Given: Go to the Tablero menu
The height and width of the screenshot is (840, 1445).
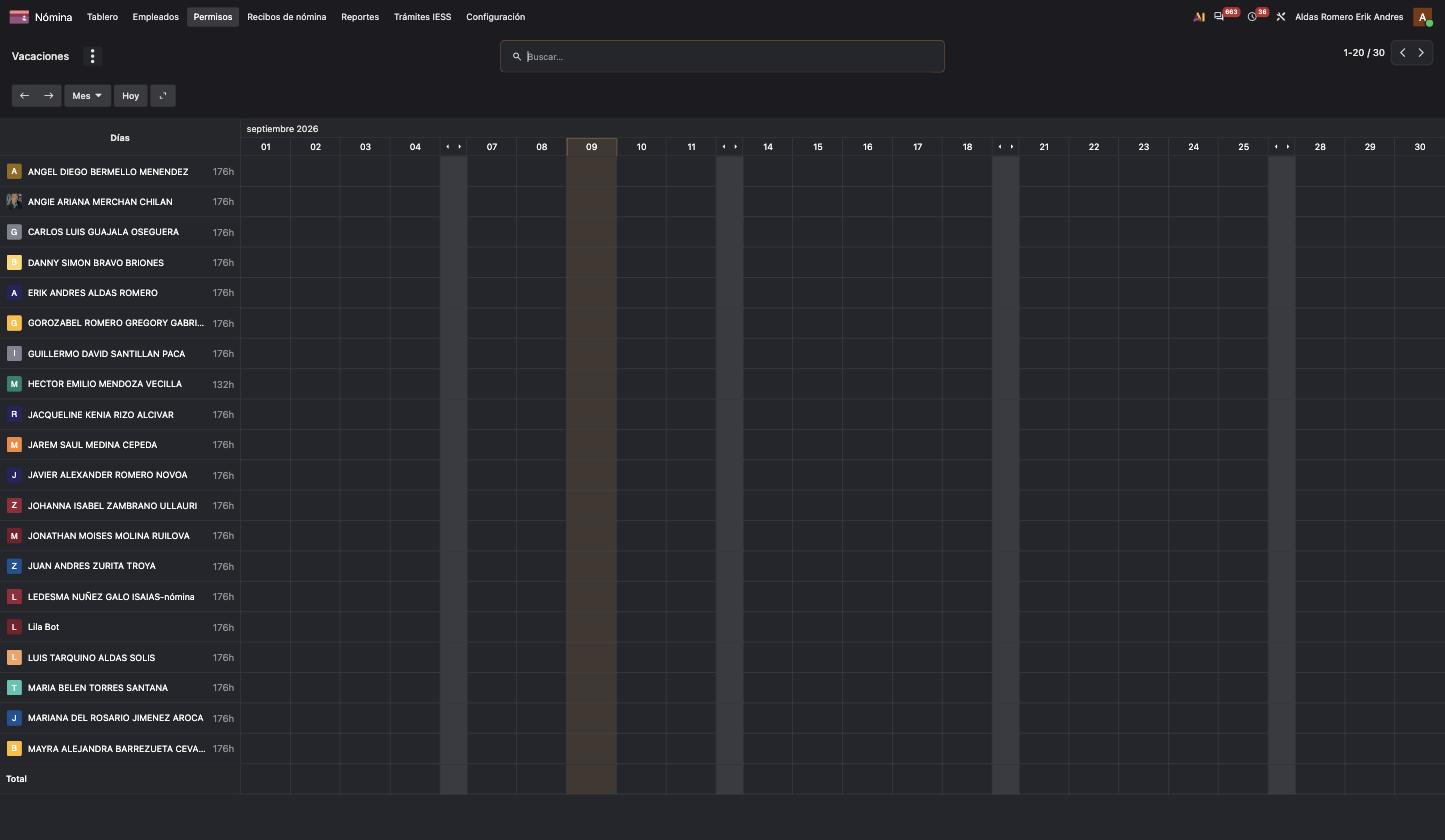Looking at the screenshot, I should coord(102,17).
